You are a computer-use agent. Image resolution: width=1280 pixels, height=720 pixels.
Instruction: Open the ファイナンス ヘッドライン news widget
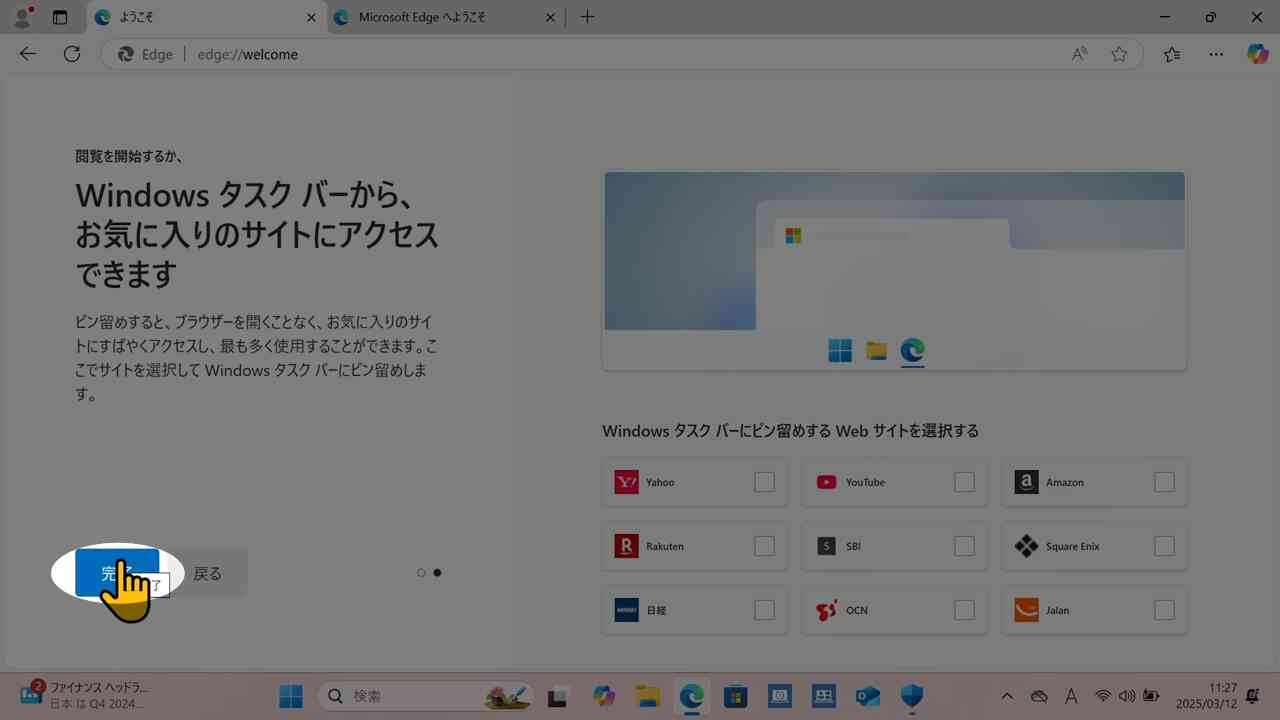coord(84,695)
